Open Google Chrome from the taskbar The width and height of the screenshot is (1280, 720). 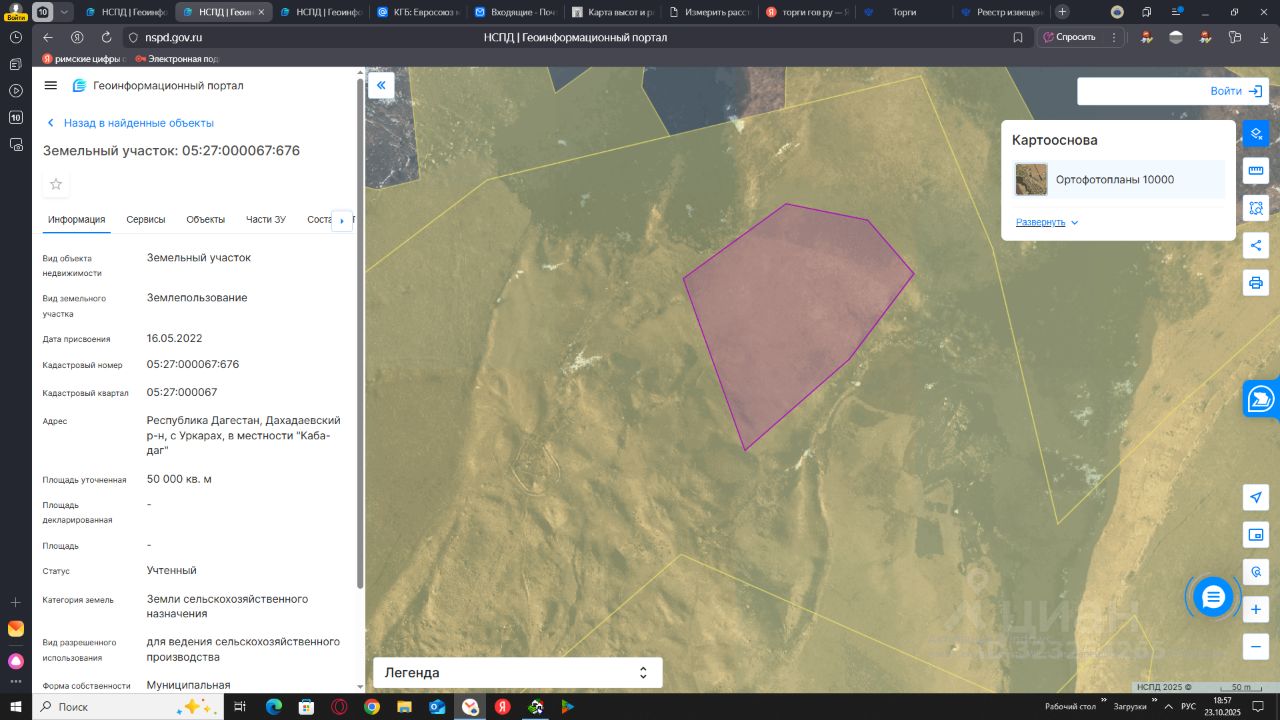(372, 707)
